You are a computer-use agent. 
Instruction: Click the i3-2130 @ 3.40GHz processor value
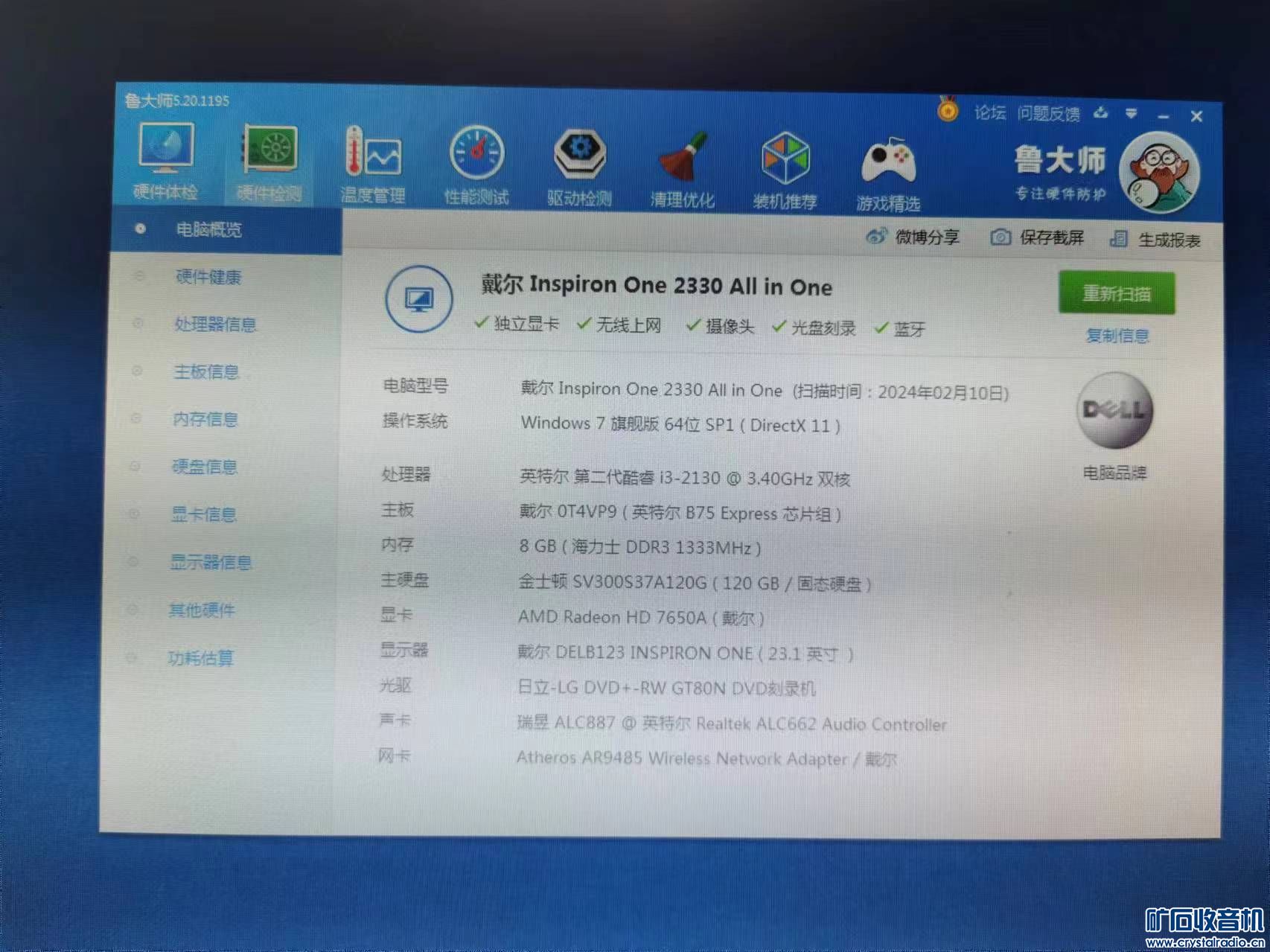[685, 478]
